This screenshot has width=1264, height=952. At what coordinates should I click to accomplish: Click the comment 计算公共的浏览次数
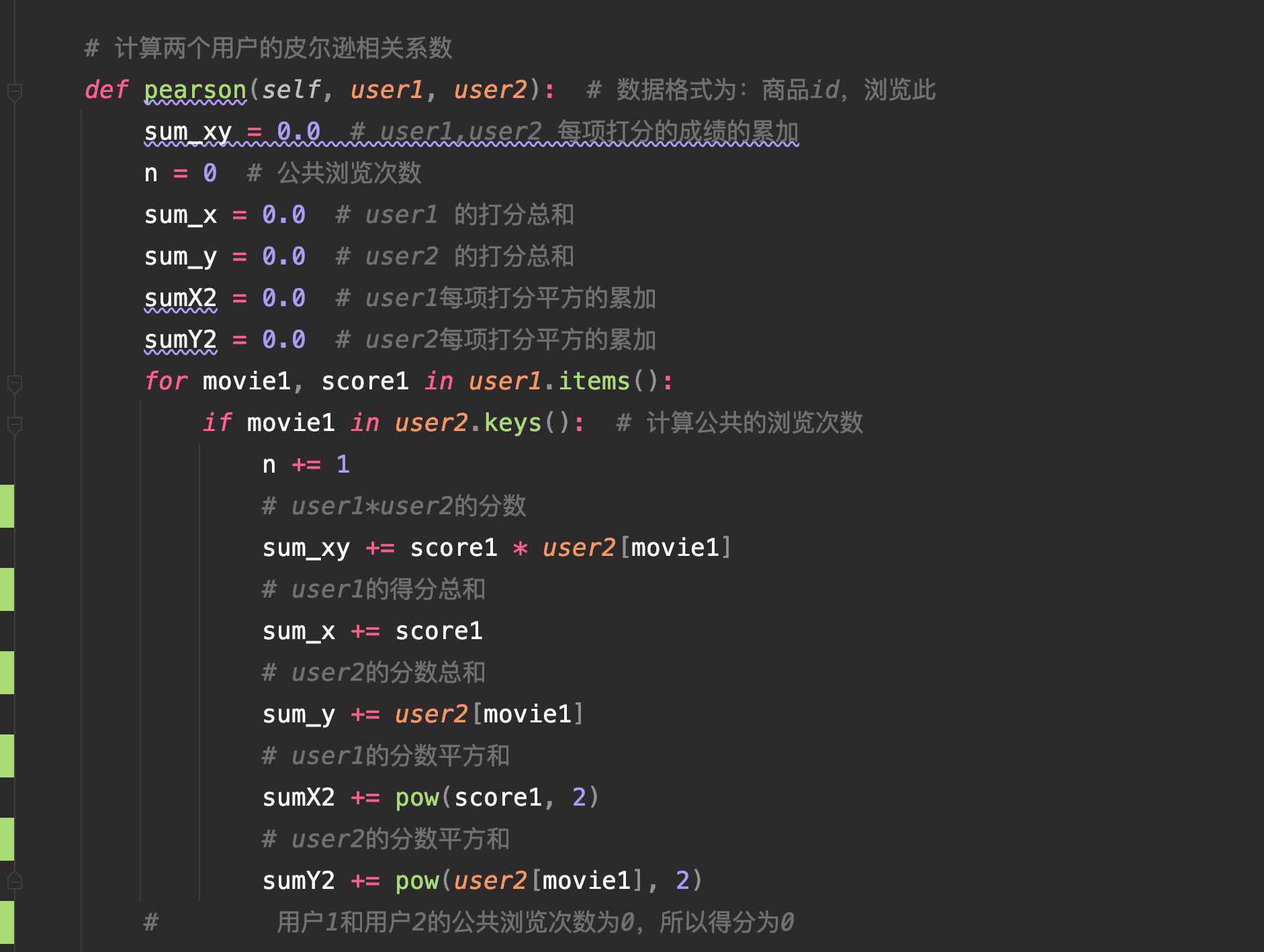tap(740, 423)
